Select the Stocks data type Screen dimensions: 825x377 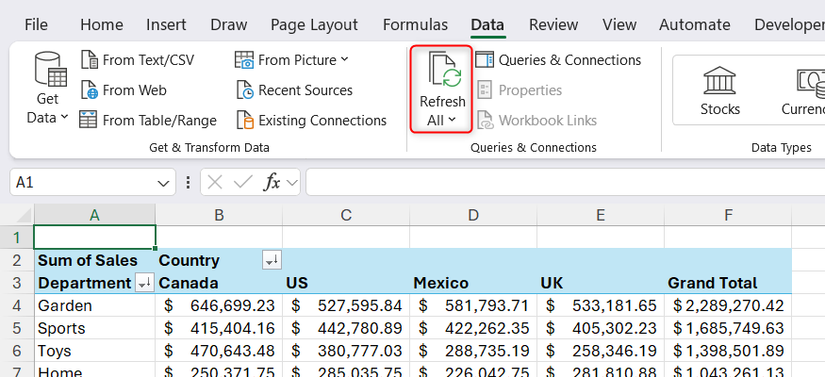(720, 90)
